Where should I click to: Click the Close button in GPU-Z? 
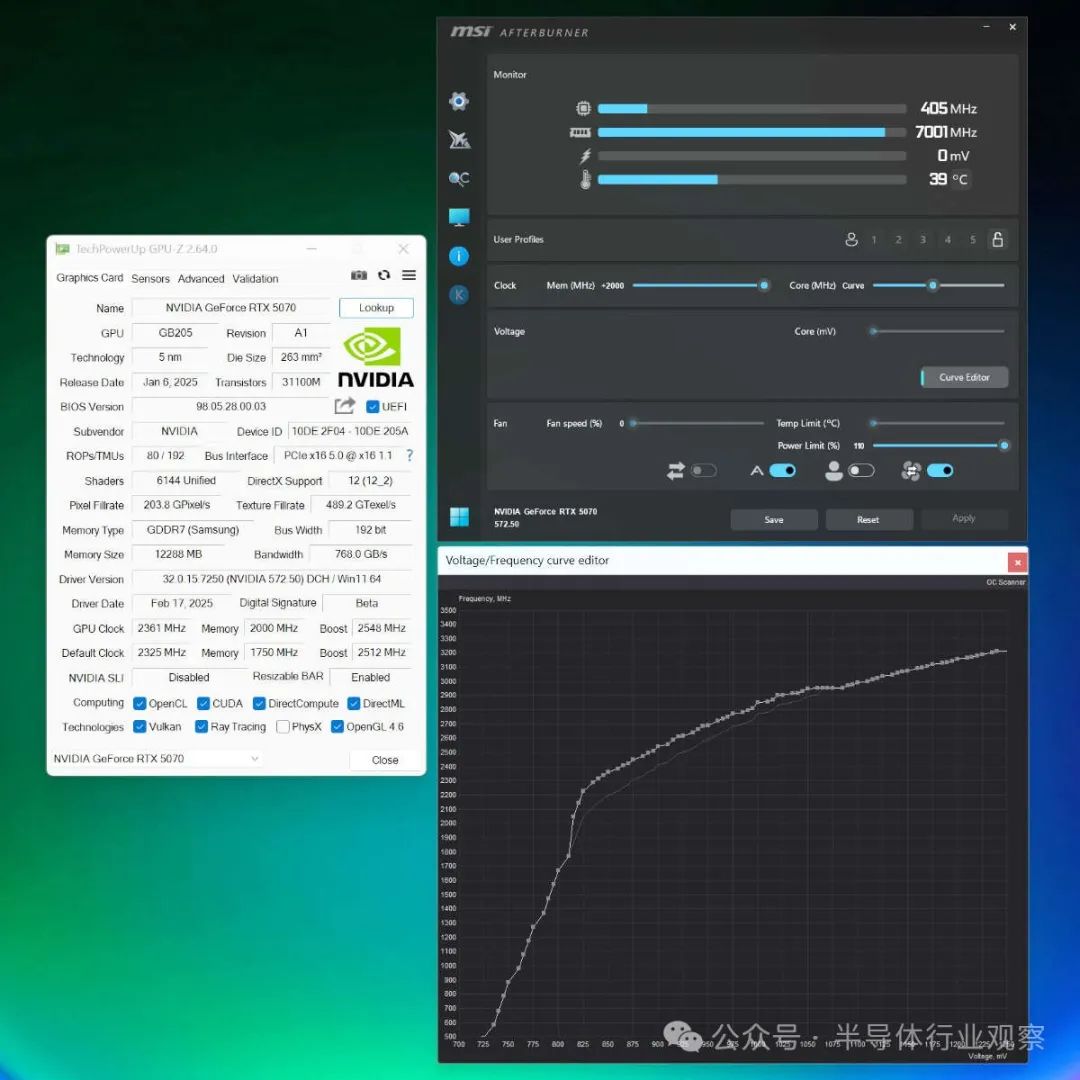pos(385,760)
